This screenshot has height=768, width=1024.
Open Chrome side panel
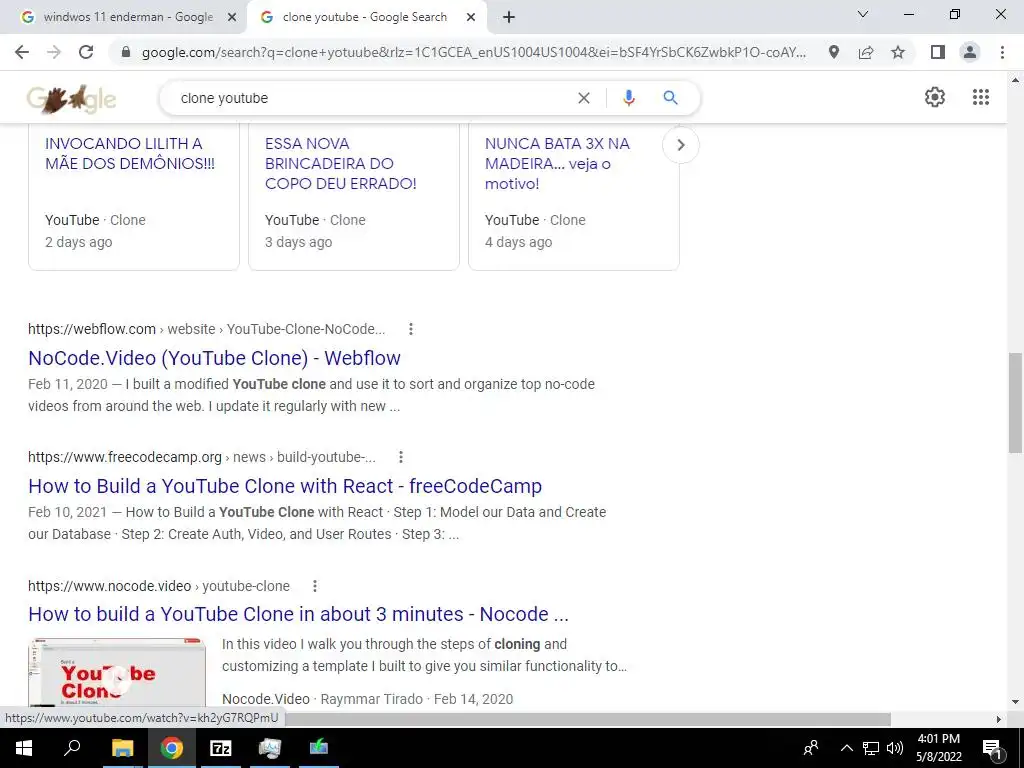(x=938, y=52)
